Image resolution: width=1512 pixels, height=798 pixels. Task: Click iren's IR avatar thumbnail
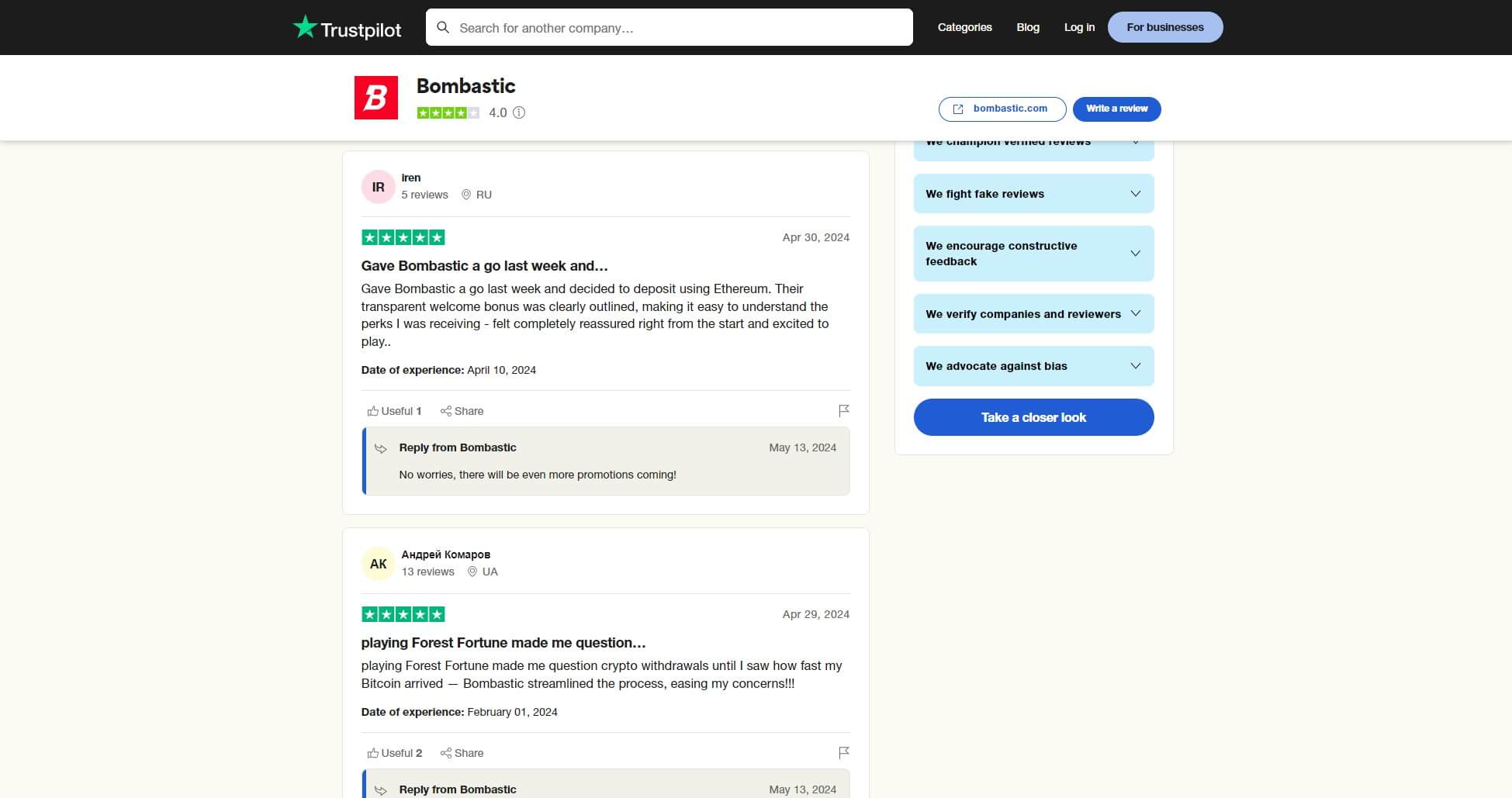click(378, 187)
